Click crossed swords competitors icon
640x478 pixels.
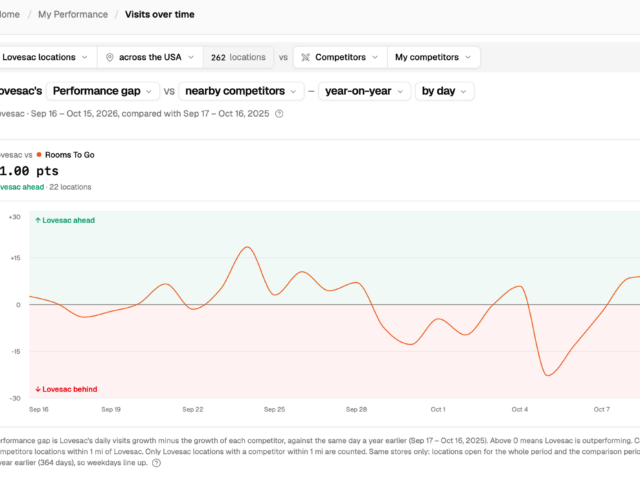point(305,57)
